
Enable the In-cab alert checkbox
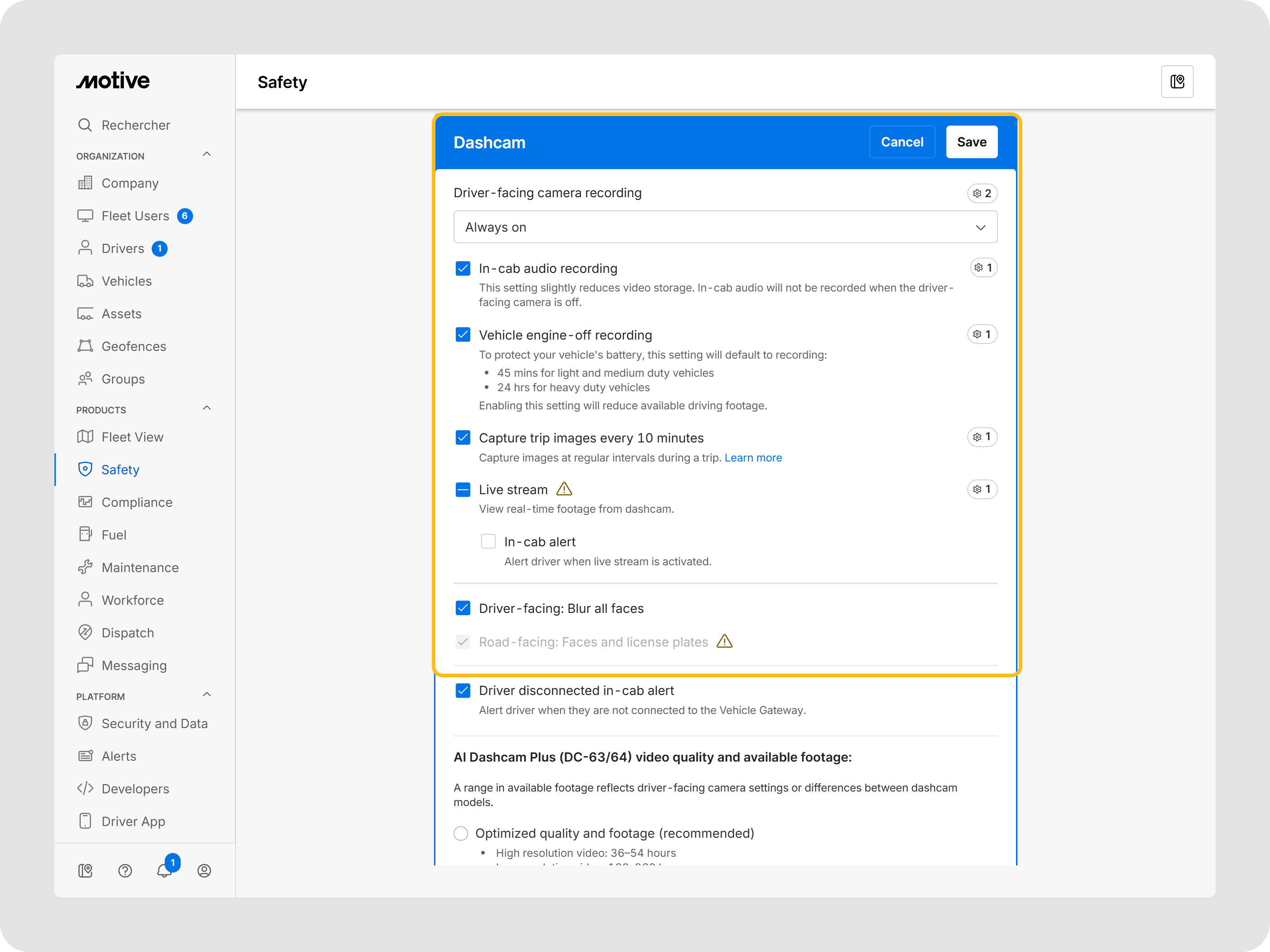pos(488,542)
